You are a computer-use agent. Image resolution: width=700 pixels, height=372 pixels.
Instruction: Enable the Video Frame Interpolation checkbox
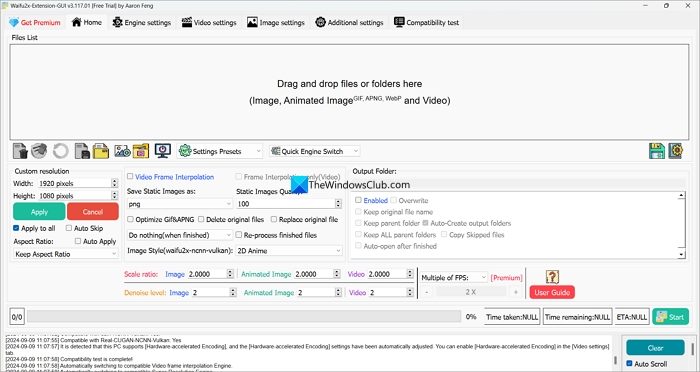click(130, 177)
